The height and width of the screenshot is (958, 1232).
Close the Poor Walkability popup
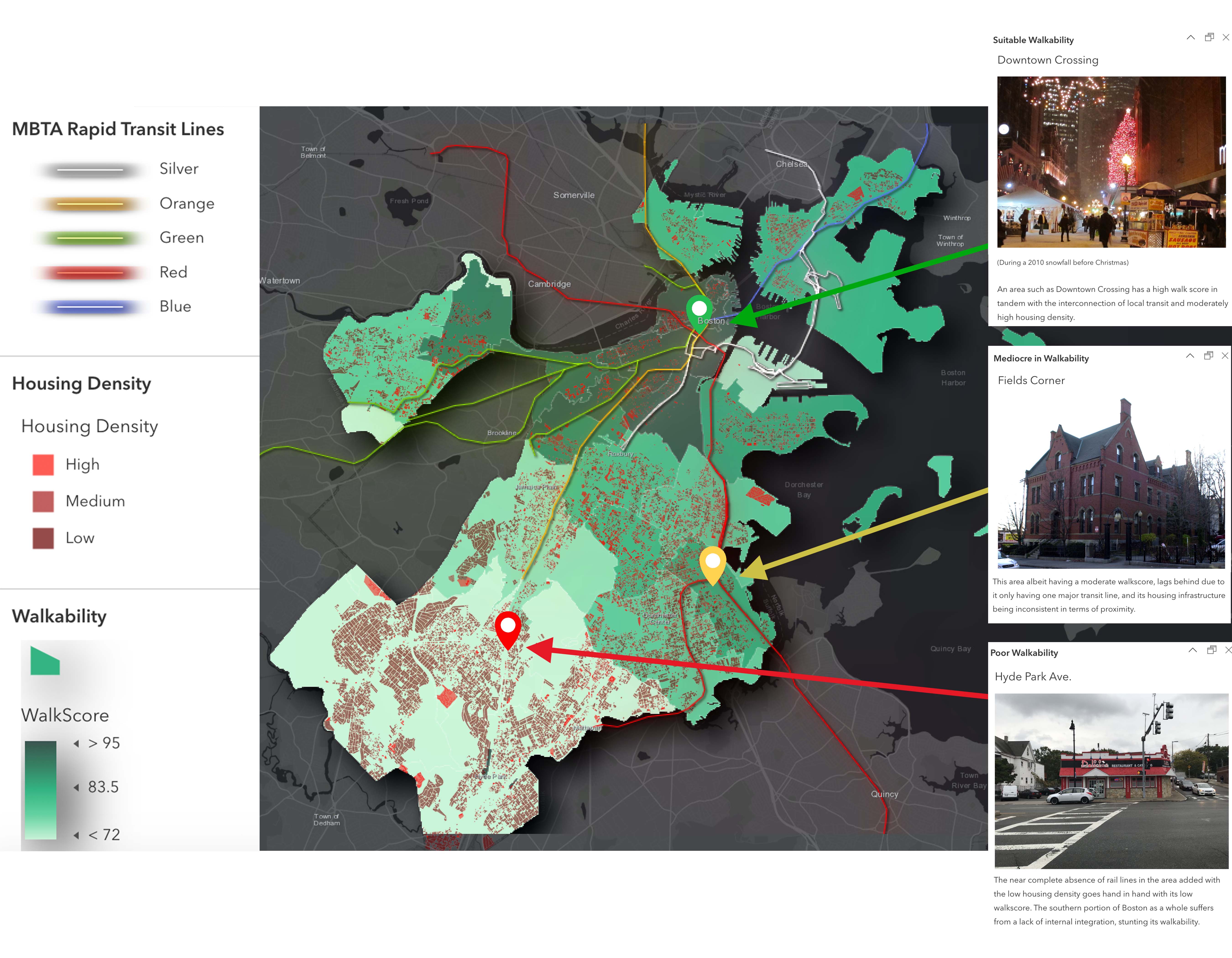tap(1228, 650)
